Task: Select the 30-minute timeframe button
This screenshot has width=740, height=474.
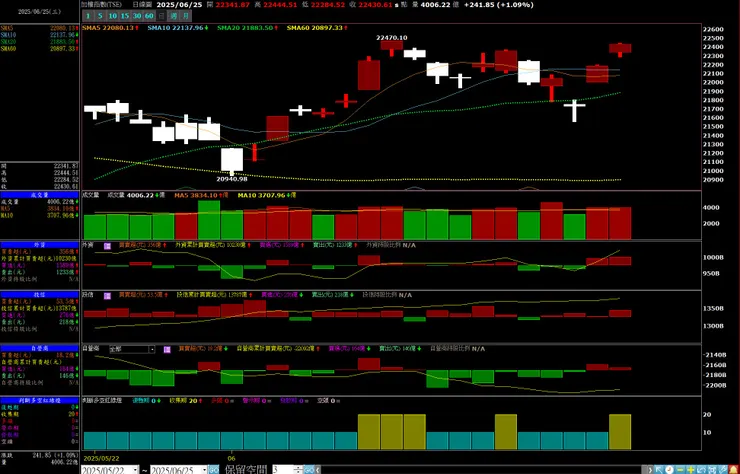Action: [x=137, y=16]
